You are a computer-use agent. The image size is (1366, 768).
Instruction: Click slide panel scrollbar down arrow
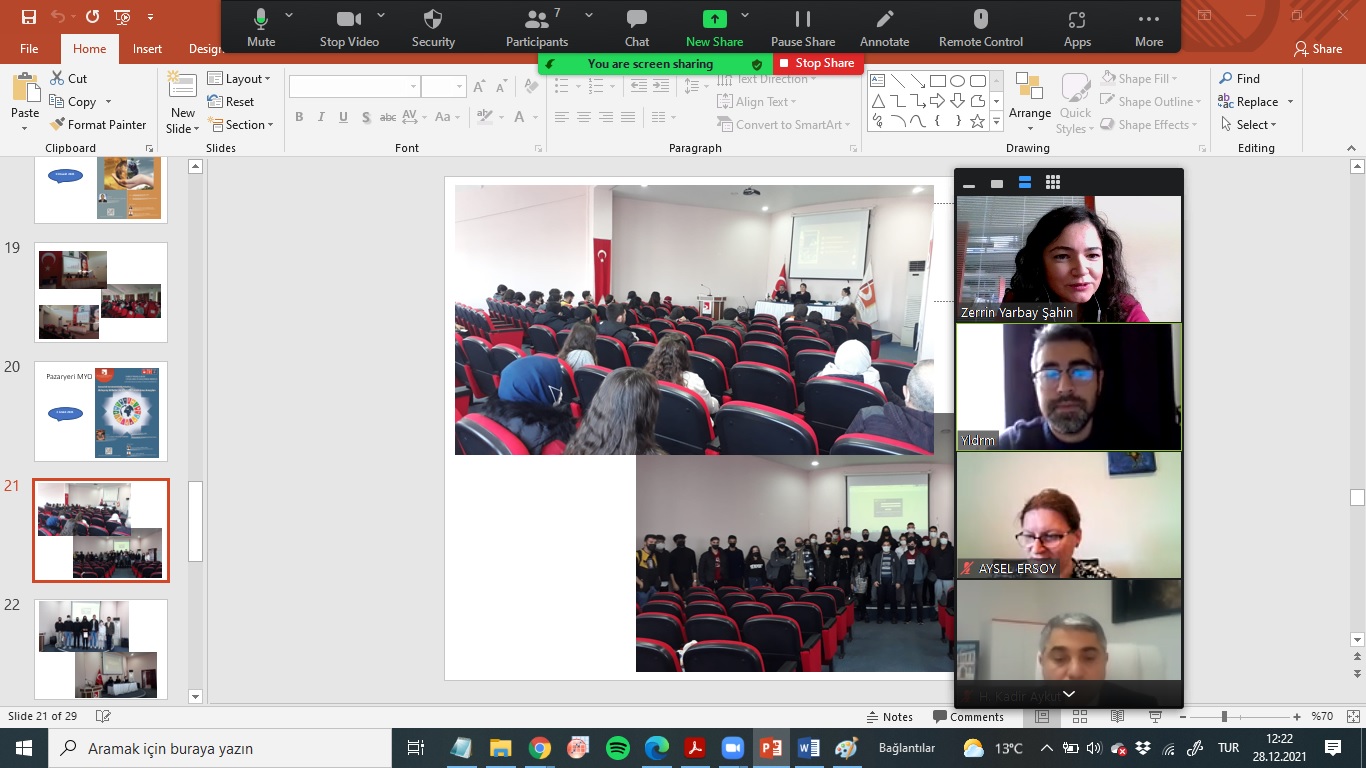[x=195, y=697]
